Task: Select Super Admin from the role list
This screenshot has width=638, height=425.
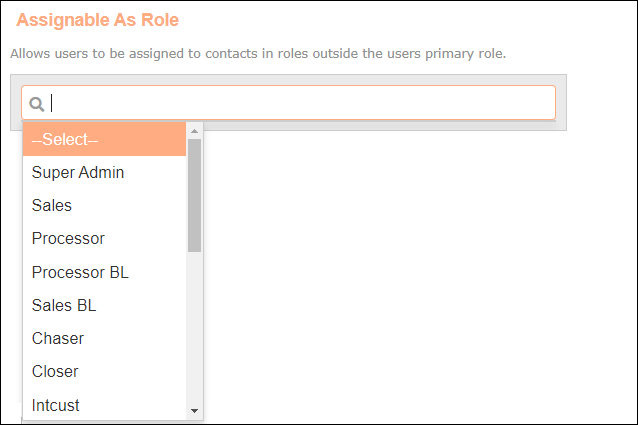Action: 105,172
